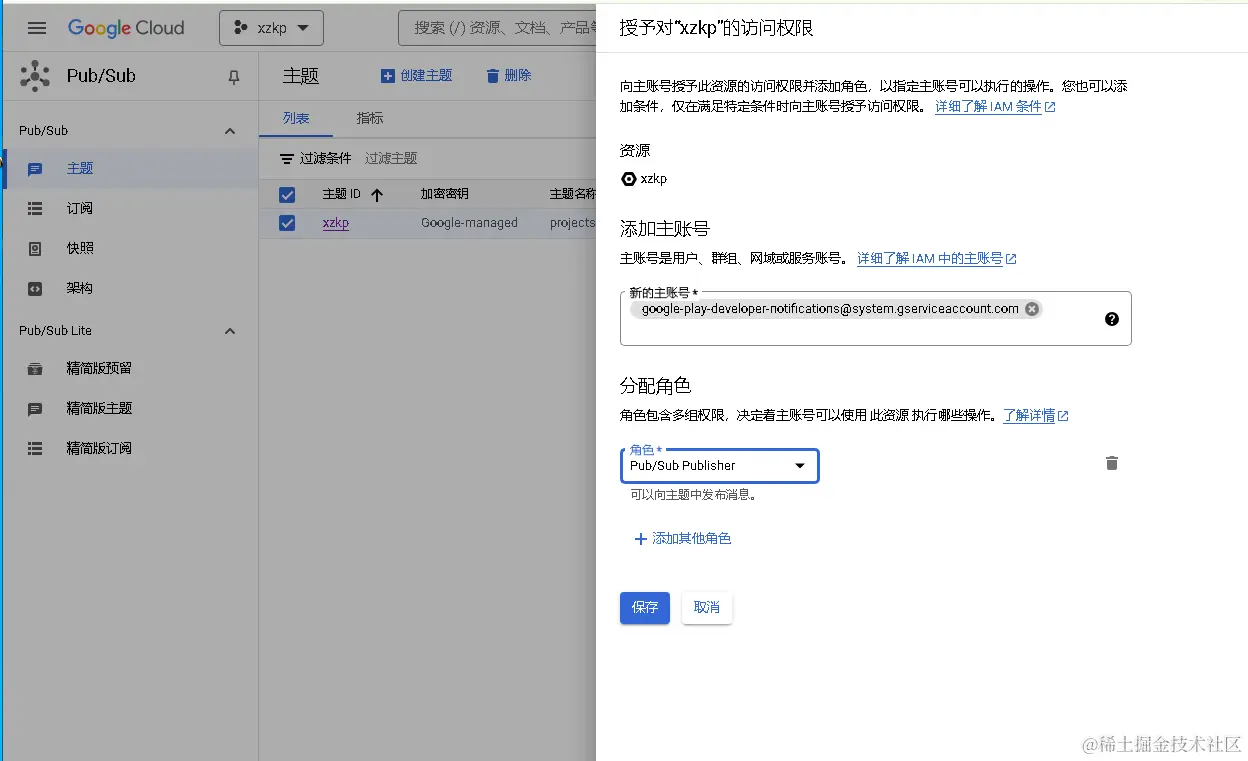Click the xzkp resource hexagon icon
Screen dimensions: 1248x761
628,179
